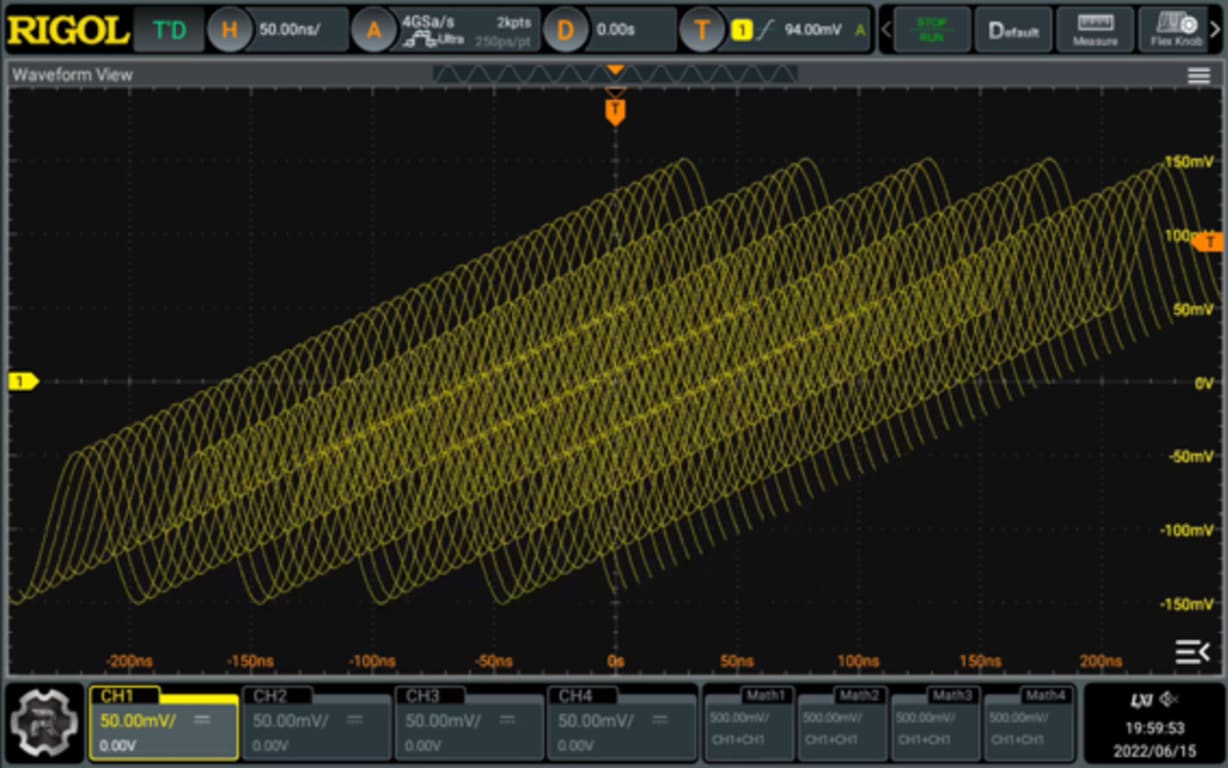Click the 4GSa/s sample rate readout
The width and height of the screenshot is (1228, 768).
428,21
